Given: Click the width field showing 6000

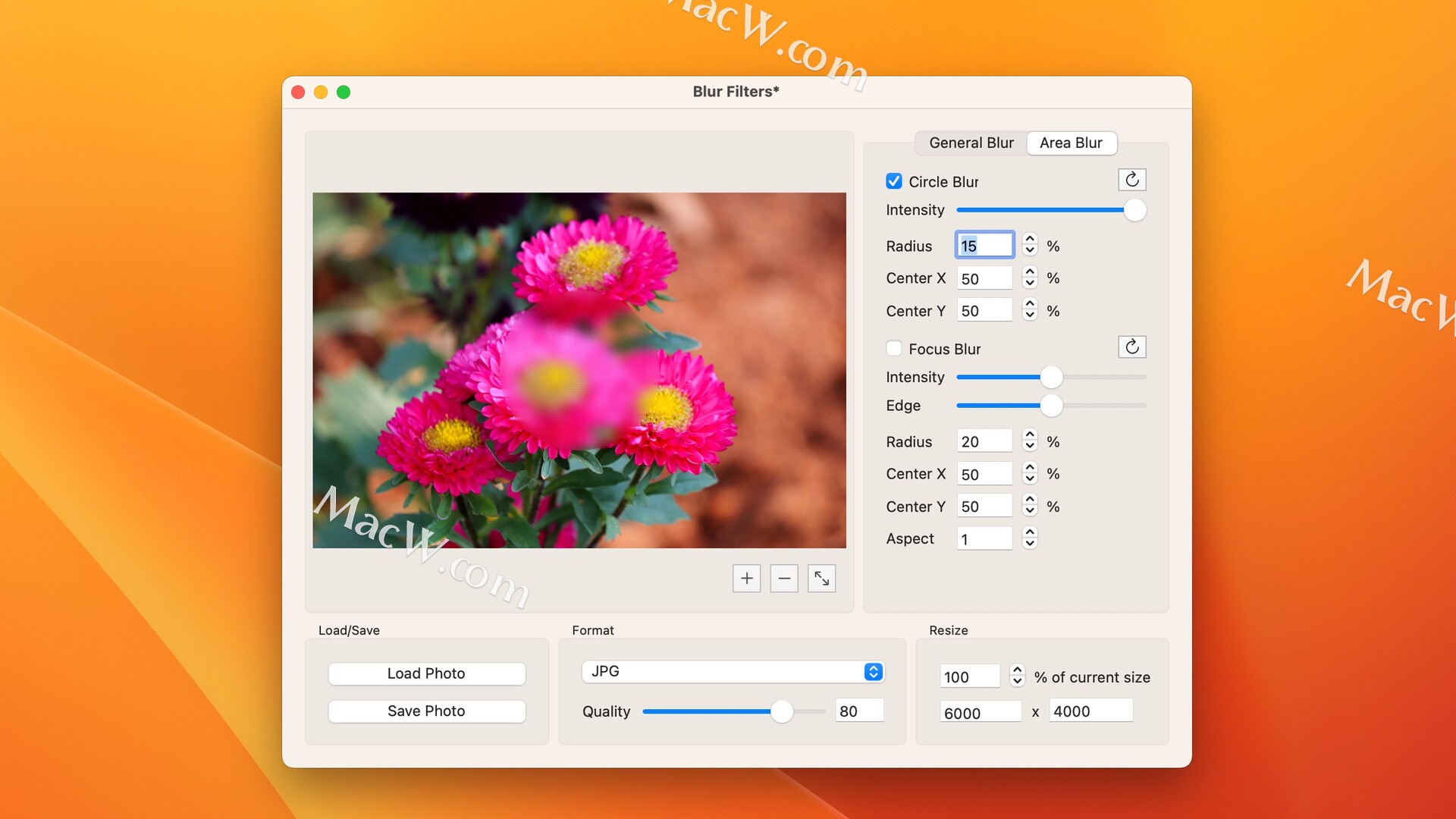Looking at the screenshot, I should point(981,712).
